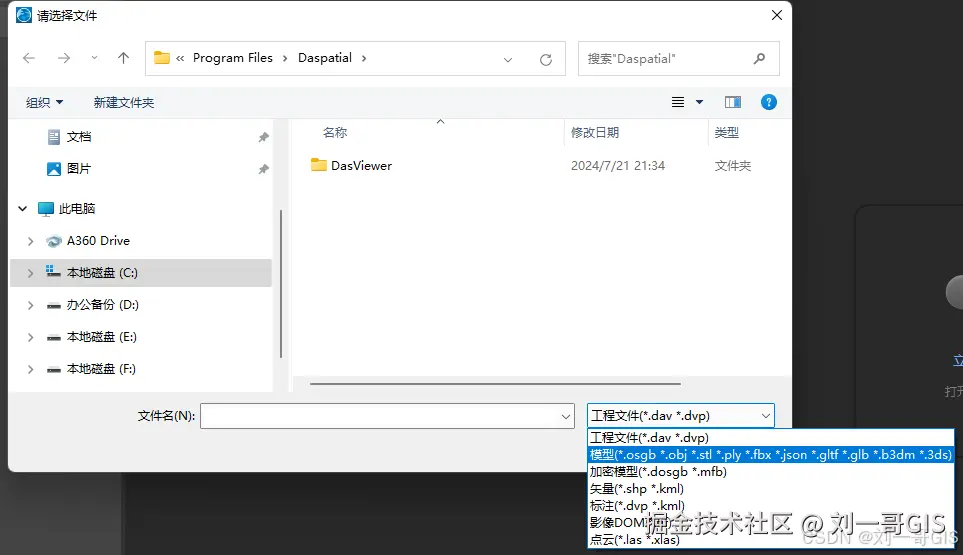Go forward with the right arrow
The image size is (963, 555).
point(64,58)
